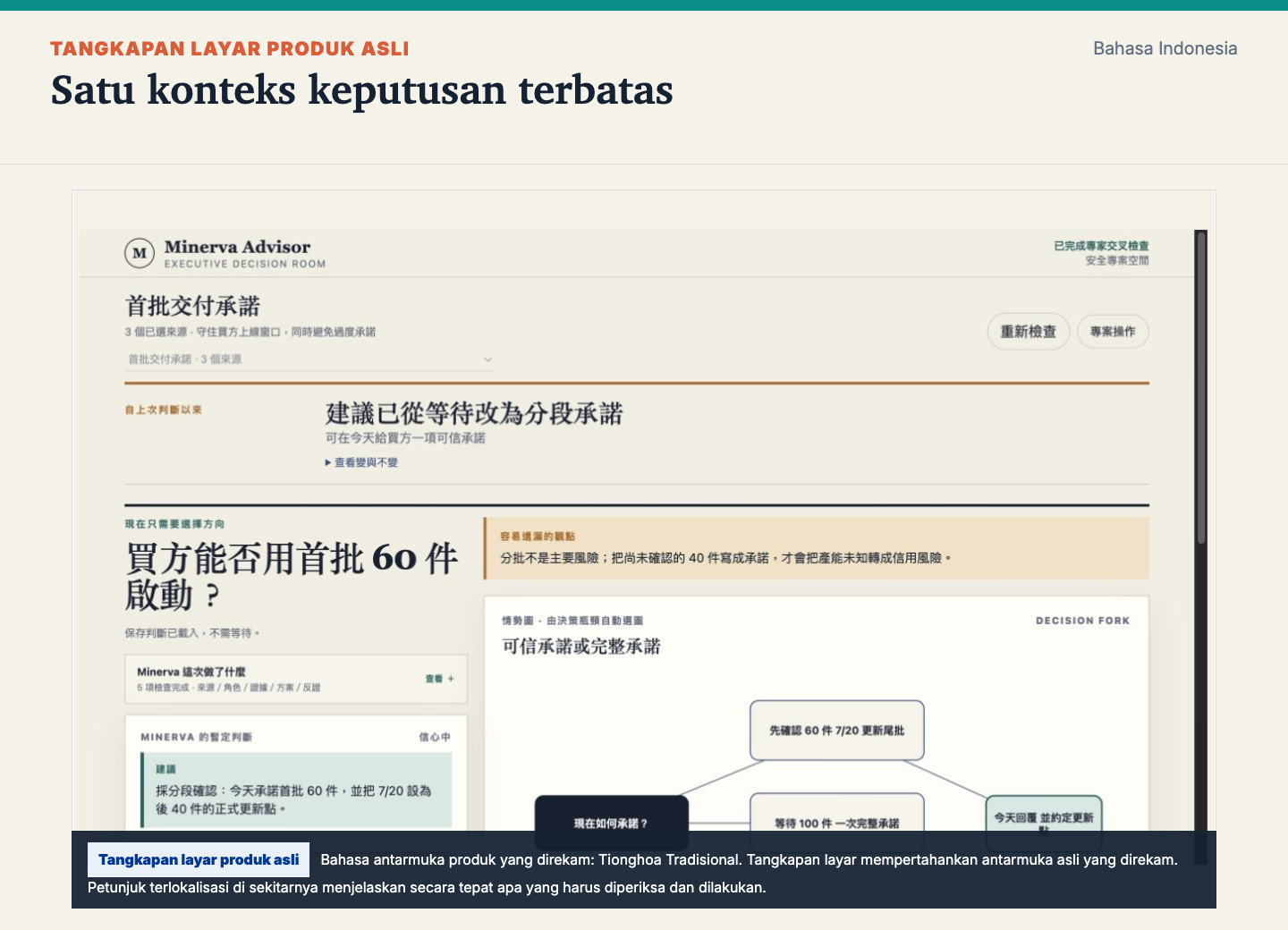Click the 安全專案空間 label
Viewport: 1288px width, 930px height.
(1117, 260)
